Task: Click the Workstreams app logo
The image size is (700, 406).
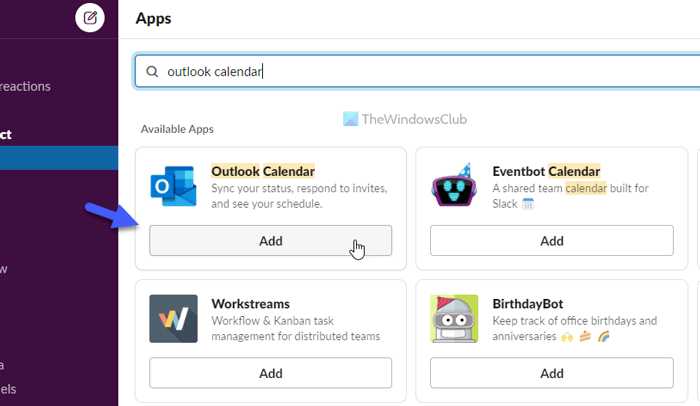Action: (x=171, y=318)
